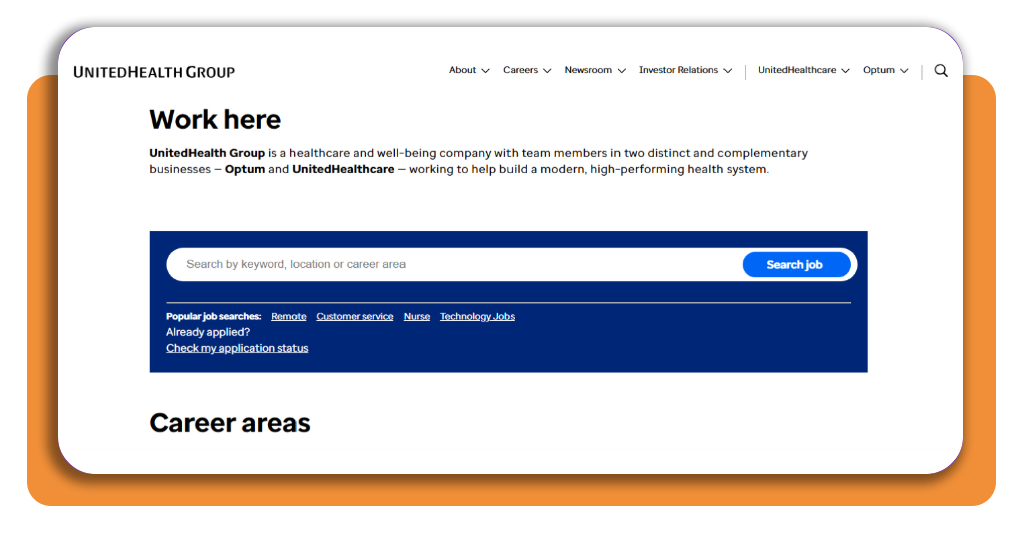Expand the chevron next to Newsroom
Screen dimensions: 1024x536
click(622, 71)
